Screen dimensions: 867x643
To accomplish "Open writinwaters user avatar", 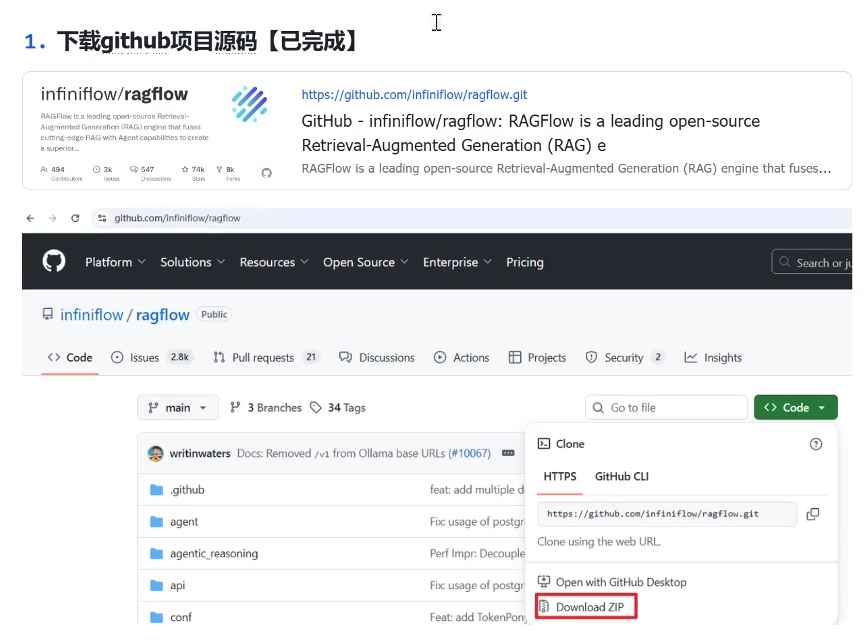I will click(x=155, y=453).
